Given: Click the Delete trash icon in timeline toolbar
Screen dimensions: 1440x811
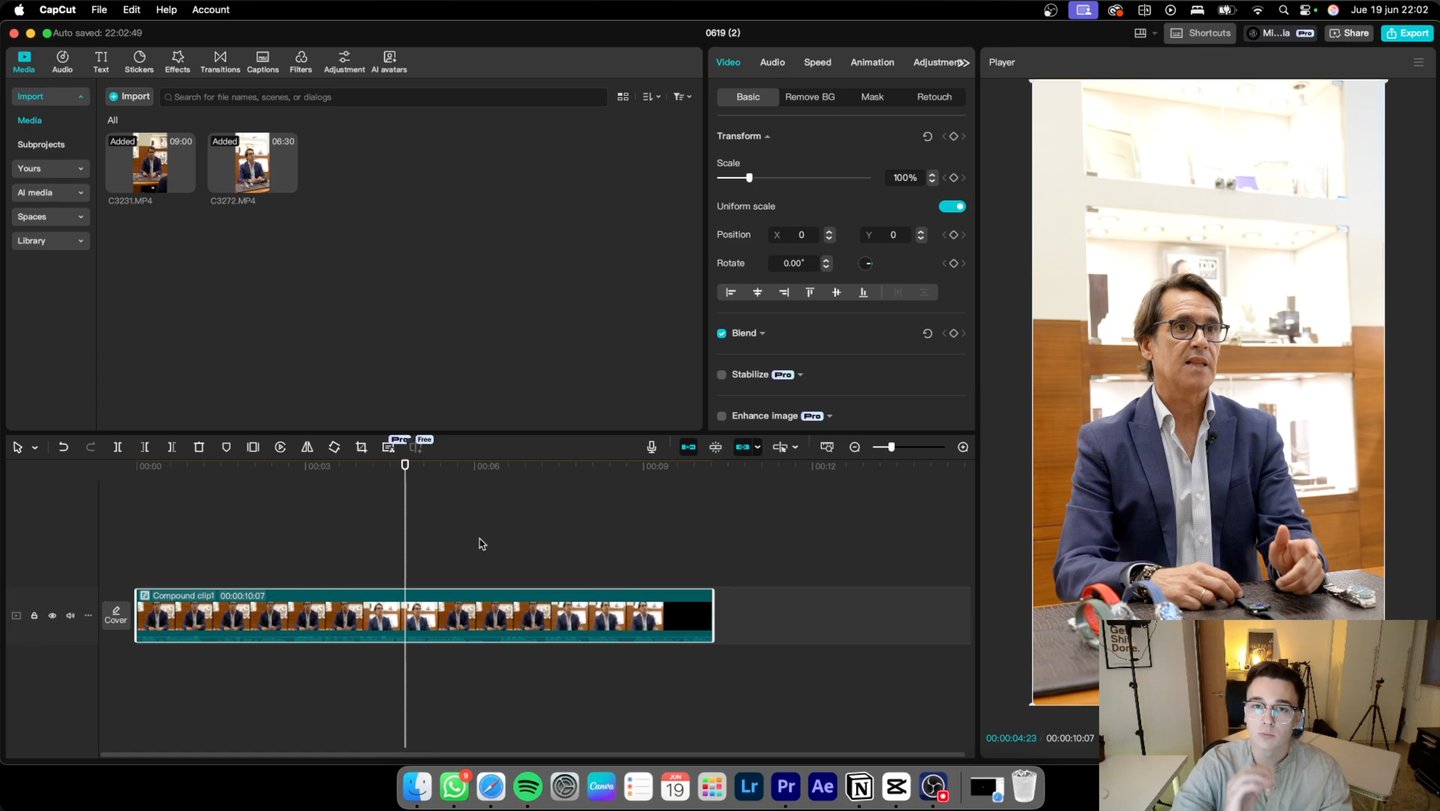Looking at the screenshot, I should pos(199,447).
